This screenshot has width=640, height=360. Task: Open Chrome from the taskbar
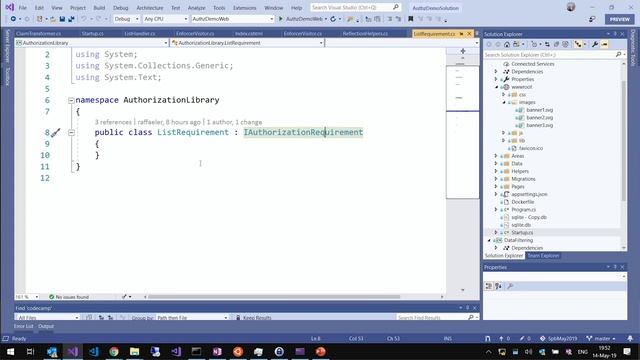point(114,351)
